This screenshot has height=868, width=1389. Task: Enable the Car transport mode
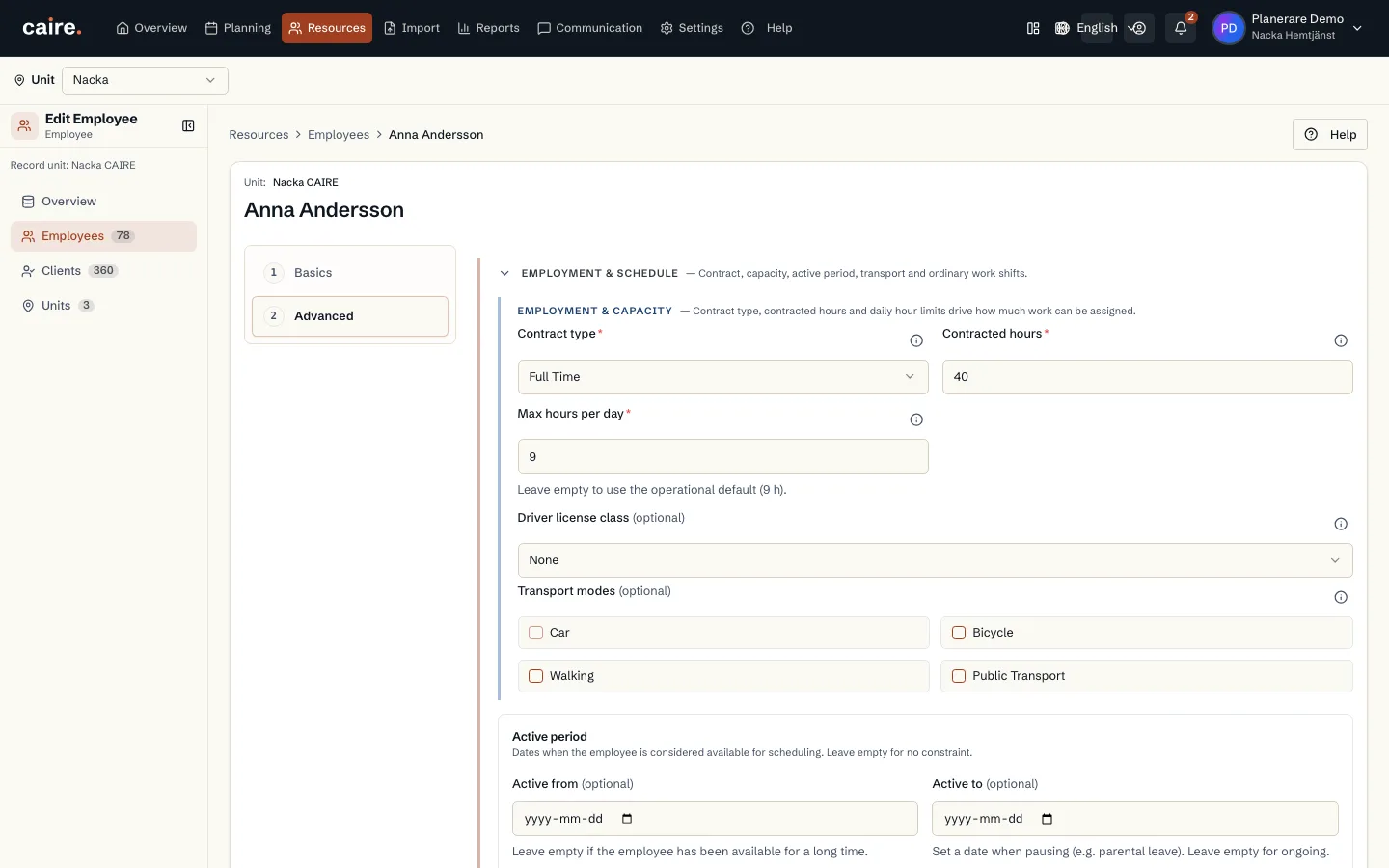(x=536, y=633)
